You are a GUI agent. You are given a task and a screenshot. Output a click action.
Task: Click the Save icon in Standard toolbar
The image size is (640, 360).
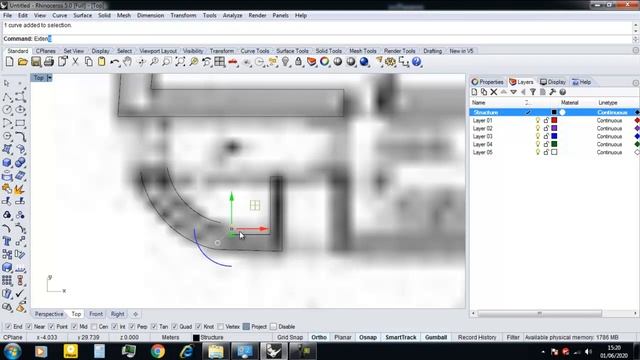[x=36, y=62]
